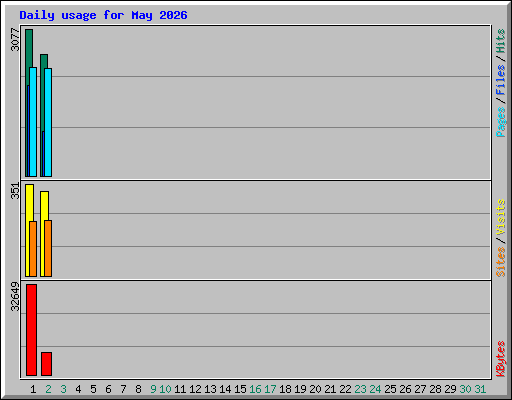Viewport: 512px width, 400px height.
Task: Click the day 1 red KBytes bar
Action: [x=31, y=330]
